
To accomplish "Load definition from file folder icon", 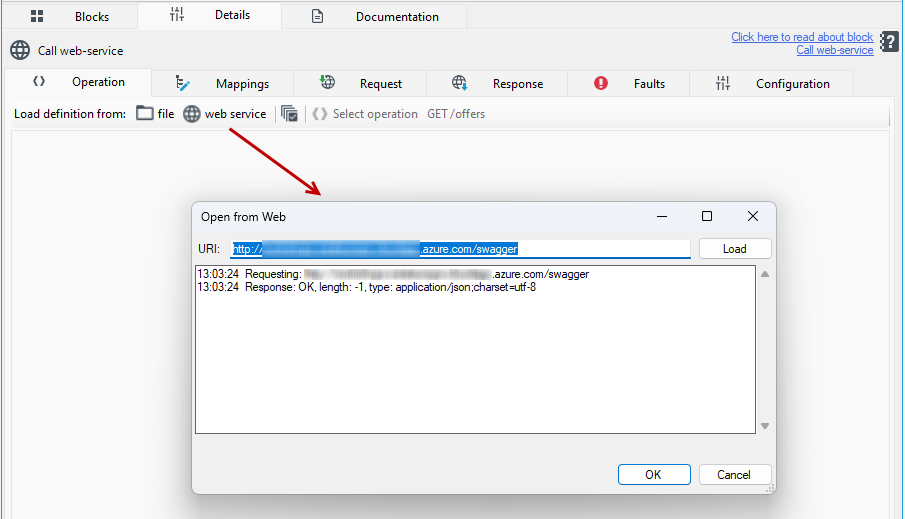I will point(145,113).
